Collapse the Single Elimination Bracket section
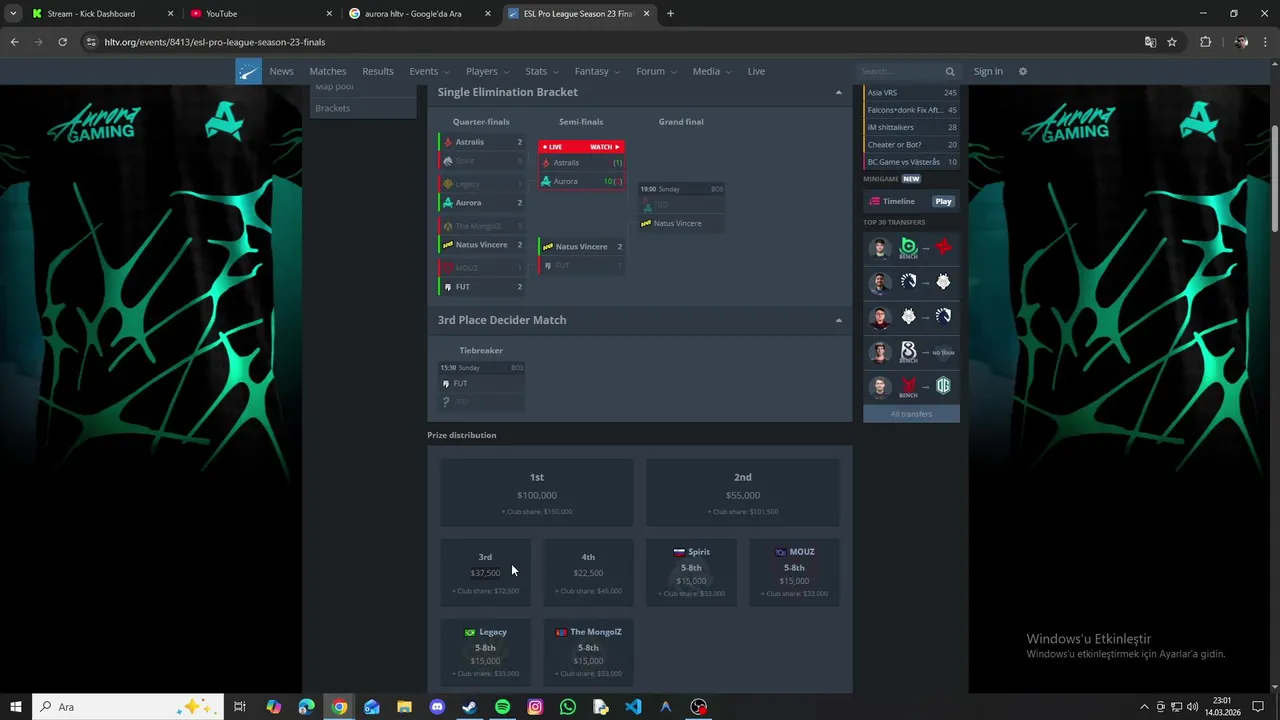The image size is (1280, 720). (x=838, y=93)
